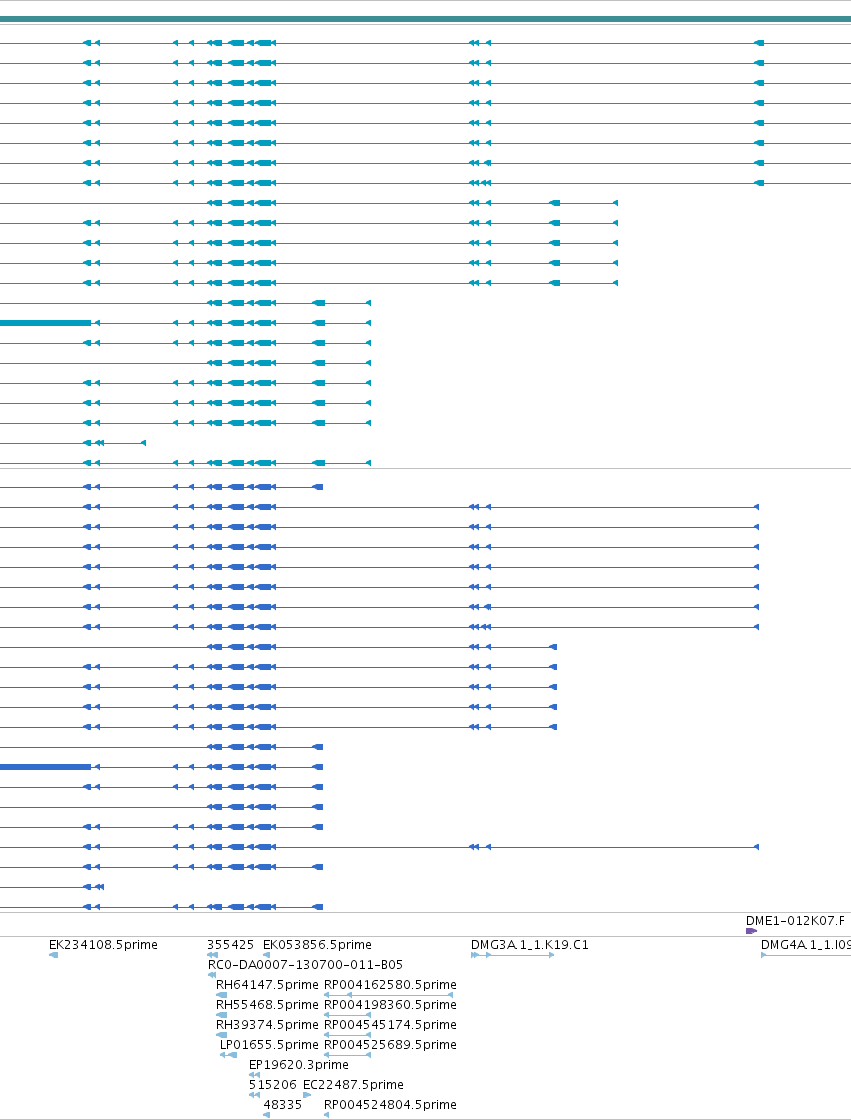Select the thick cyan exon bar
The width and height of the screenshot is (851, 1120).
45,323
